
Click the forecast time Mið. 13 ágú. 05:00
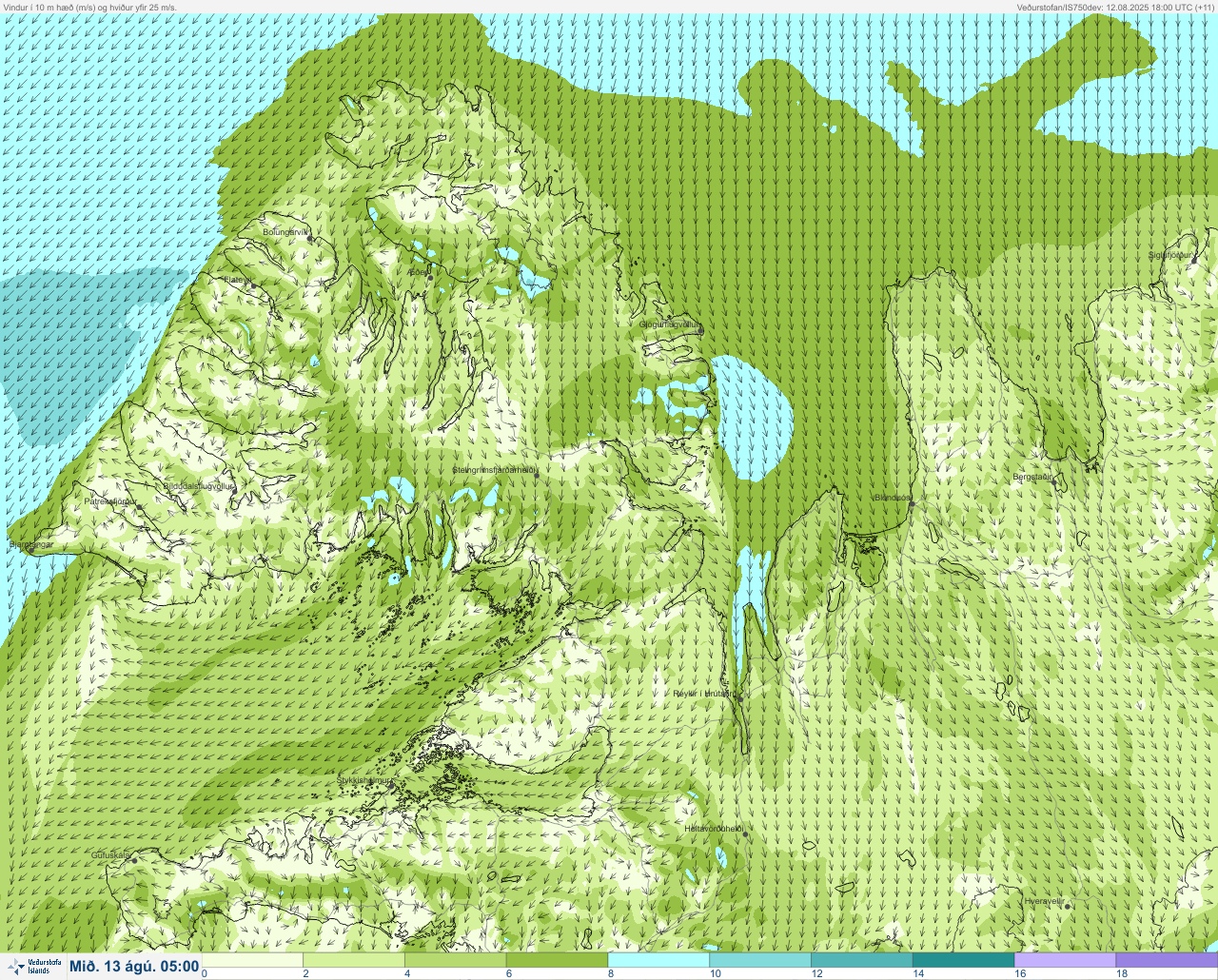[134, 967]
